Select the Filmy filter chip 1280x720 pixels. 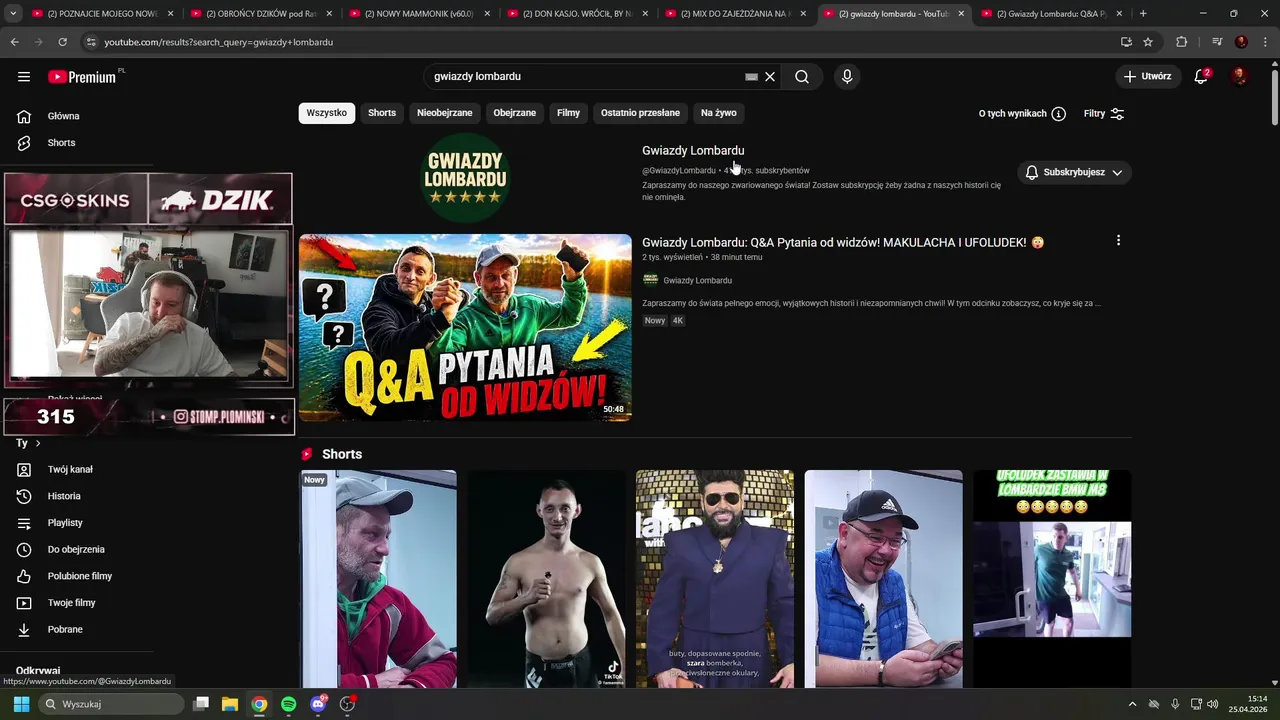(x=568, y=113)
